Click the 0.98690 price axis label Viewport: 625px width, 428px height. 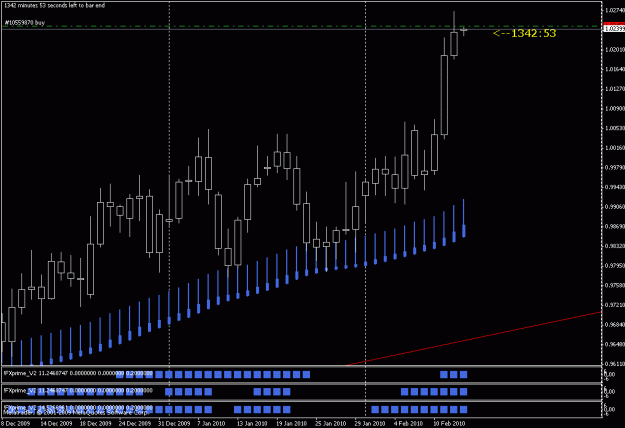click(x=614, y=226)
